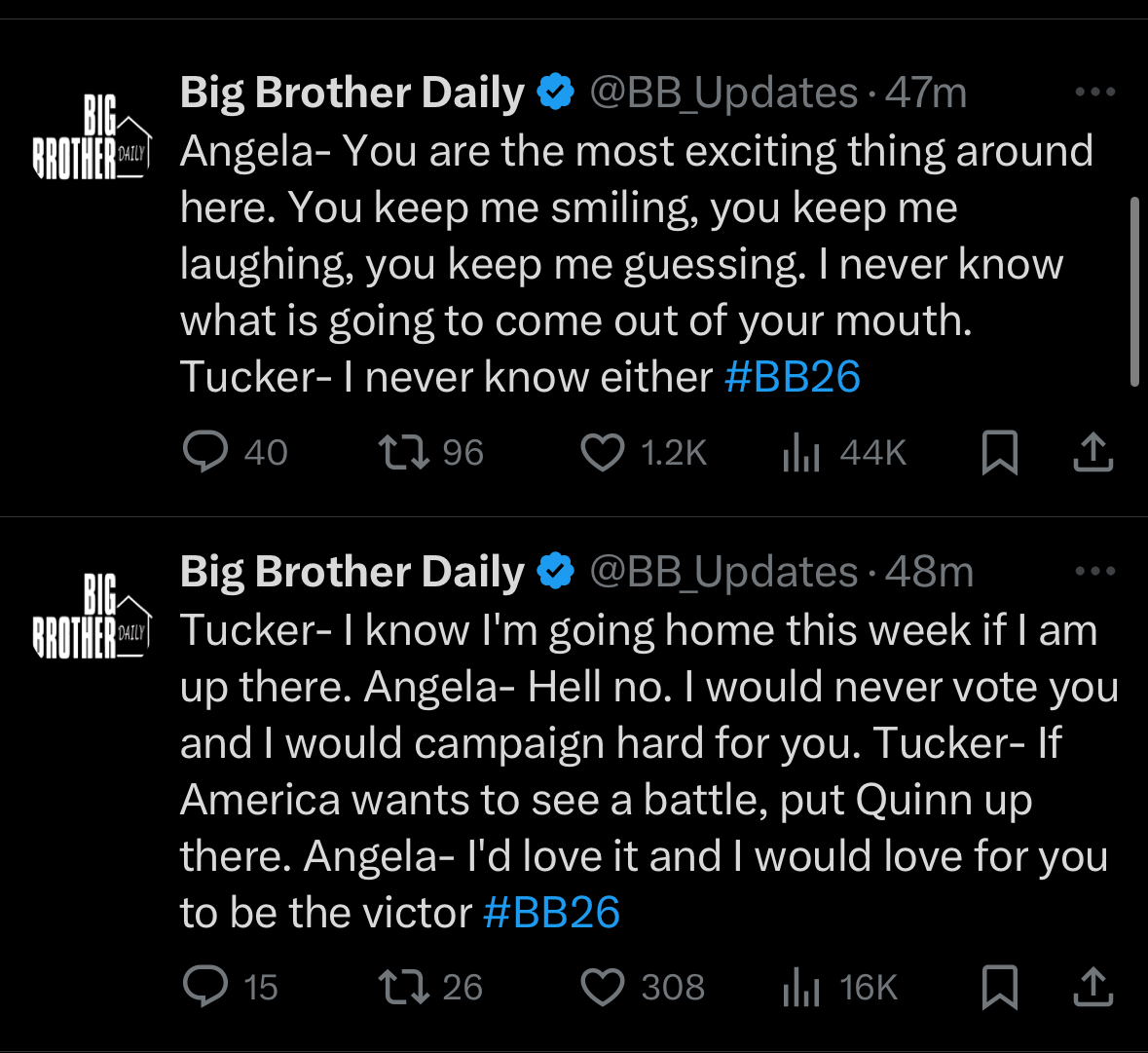Image resolution: width=1148 pixels, height=1053 pixels.
Task: Open @BB_Updates handle on the 48m tweet
Action: (723, 572)
